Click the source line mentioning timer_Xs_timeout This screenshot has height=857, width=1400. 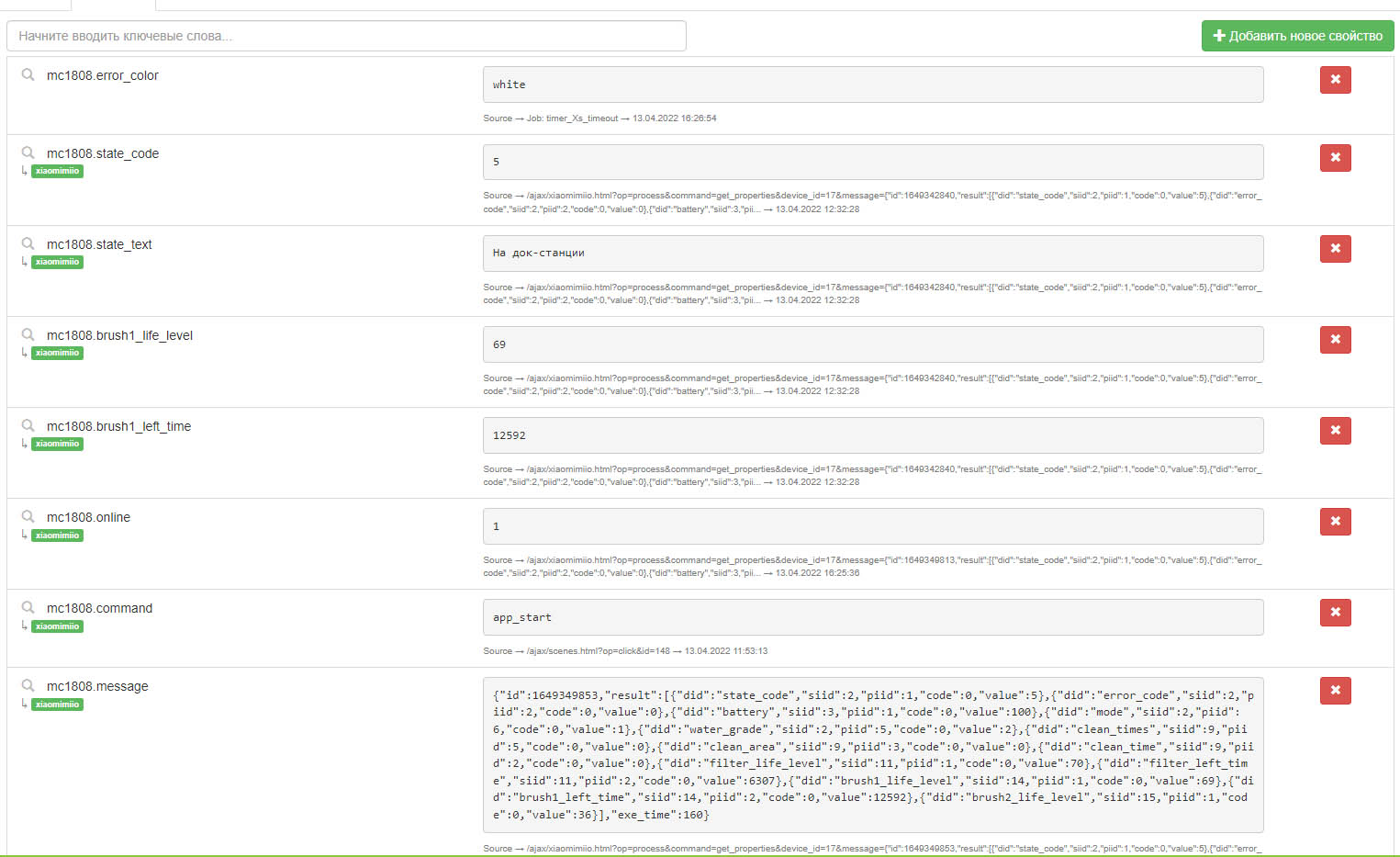tap(599, 118)
